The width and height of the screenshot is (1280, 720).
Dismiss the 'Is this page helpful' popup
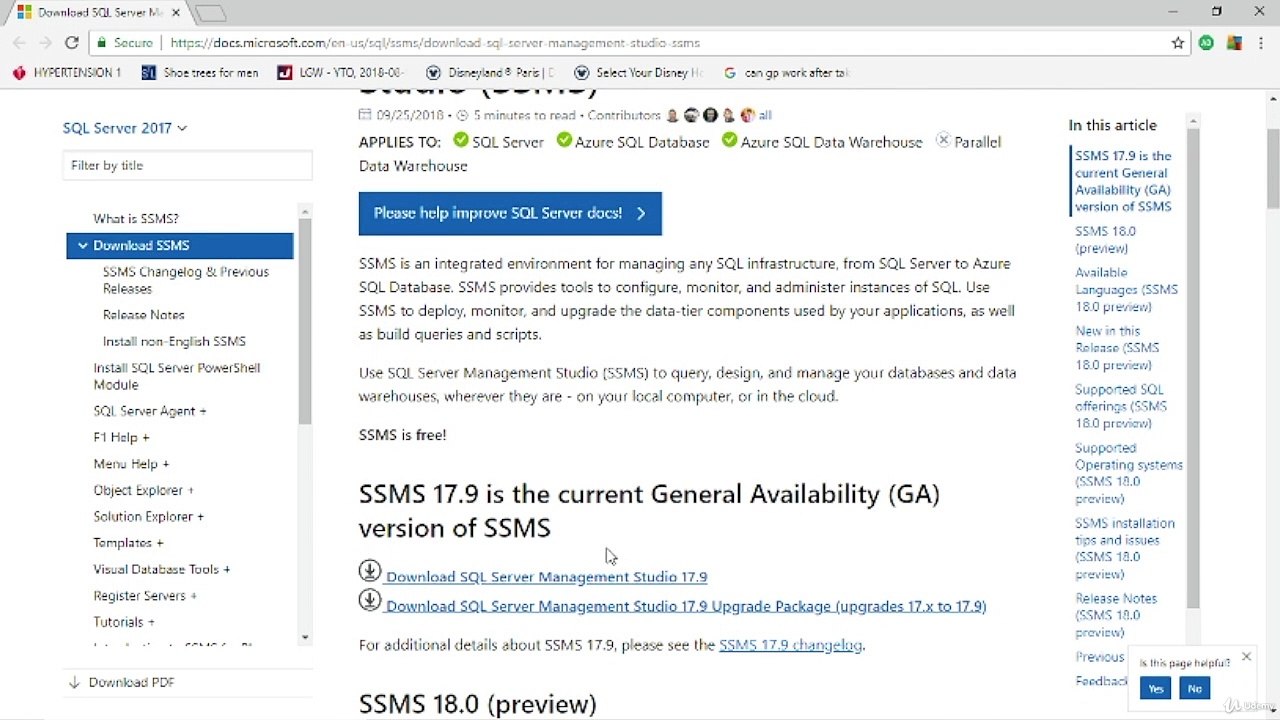(x=1246, y=656)
